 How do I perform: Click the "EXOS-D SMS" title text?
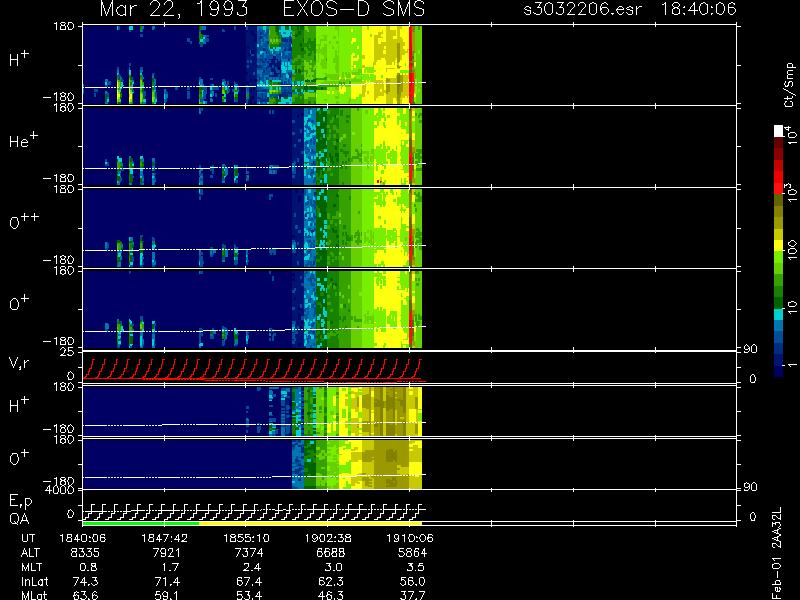coord(354,9)
